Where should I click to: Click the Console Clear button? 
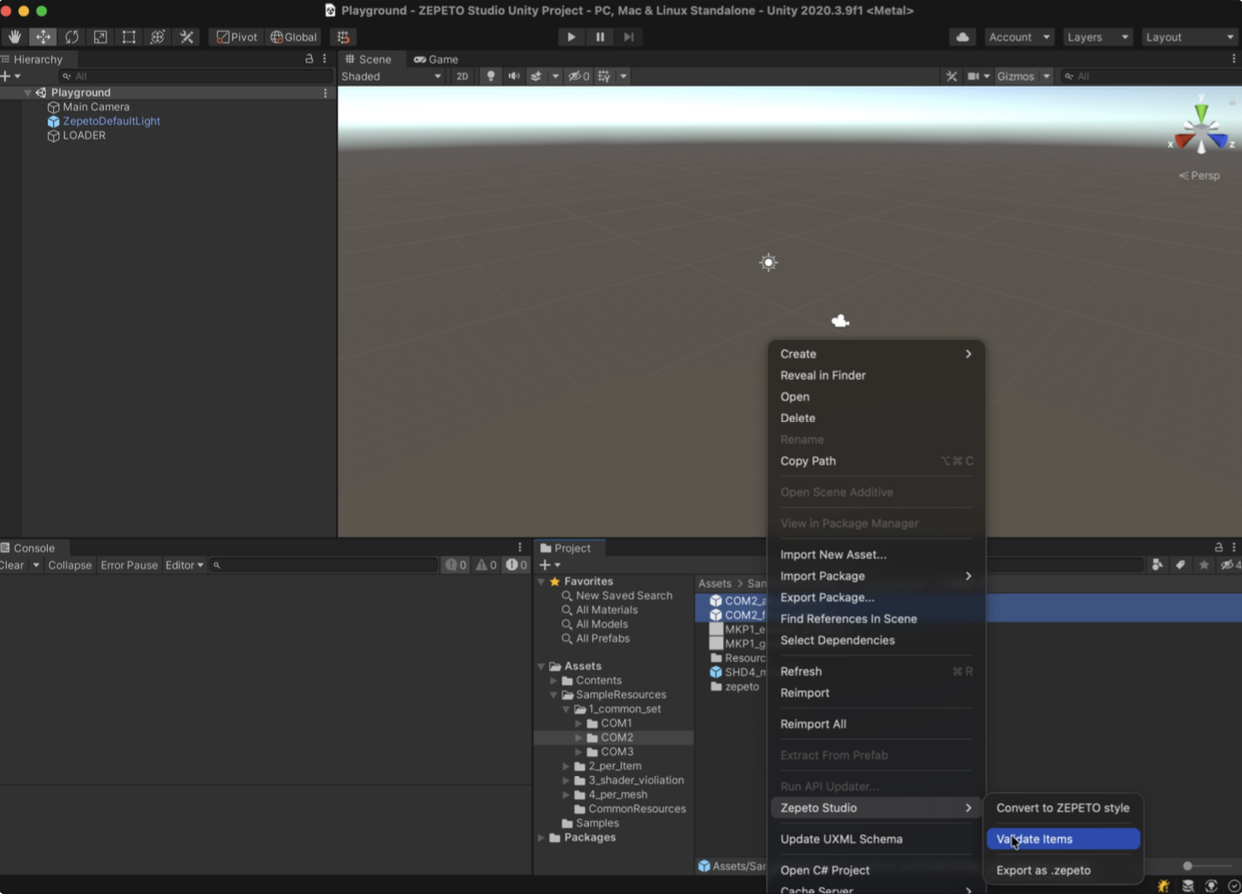pos(13,565)
